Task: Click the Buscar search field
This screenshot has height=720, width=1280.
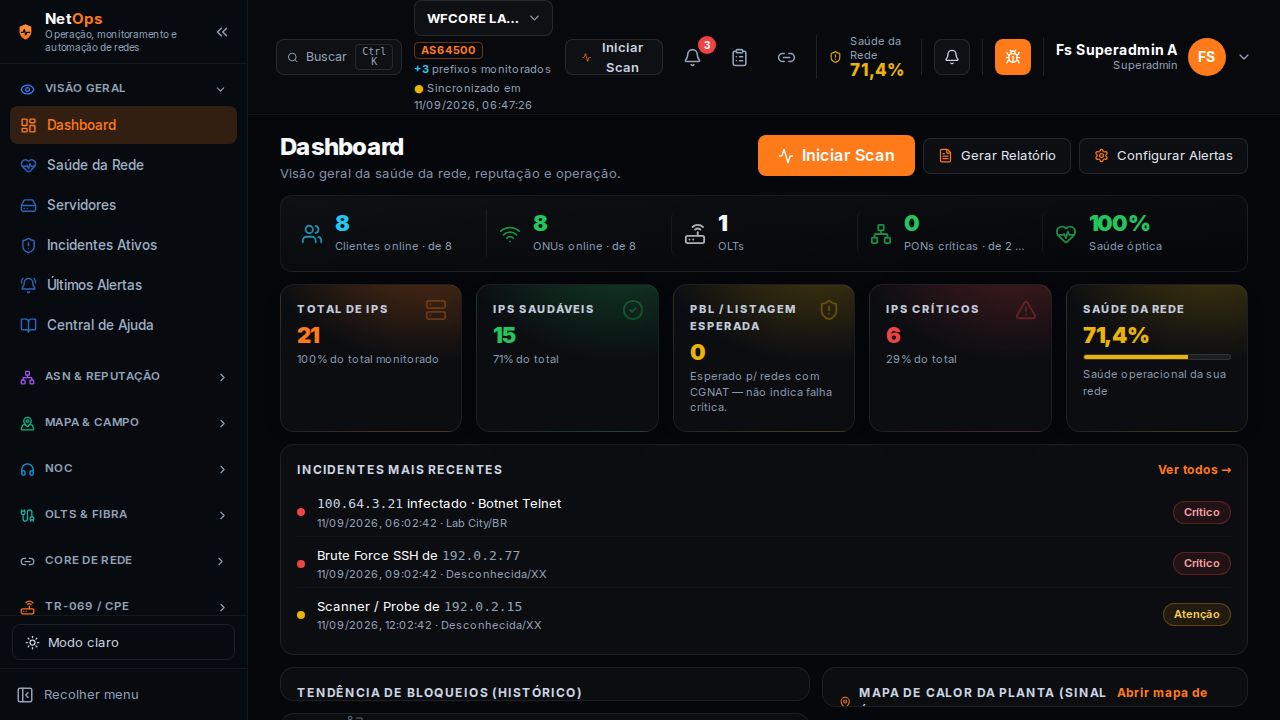Action: (x=339, y=57)
